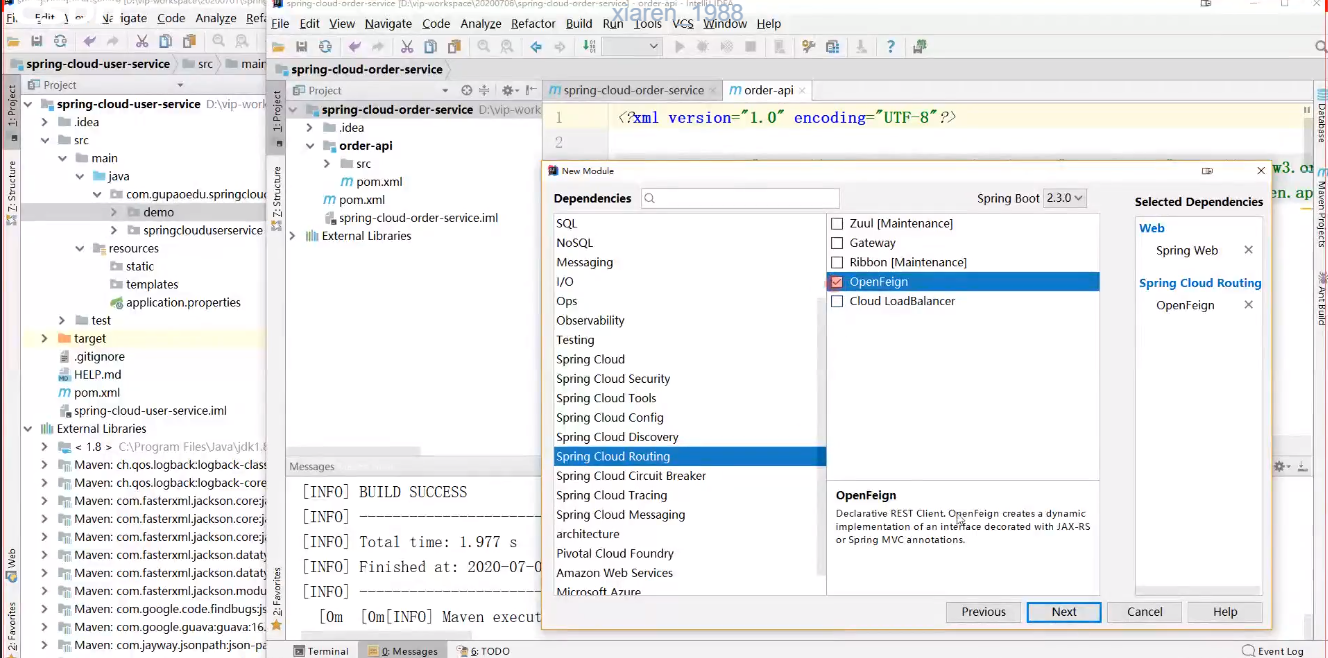Screen dimensions: 1328x658
Task: Click Cut scissors in order-service window toolbar
Action: point(407,47)
